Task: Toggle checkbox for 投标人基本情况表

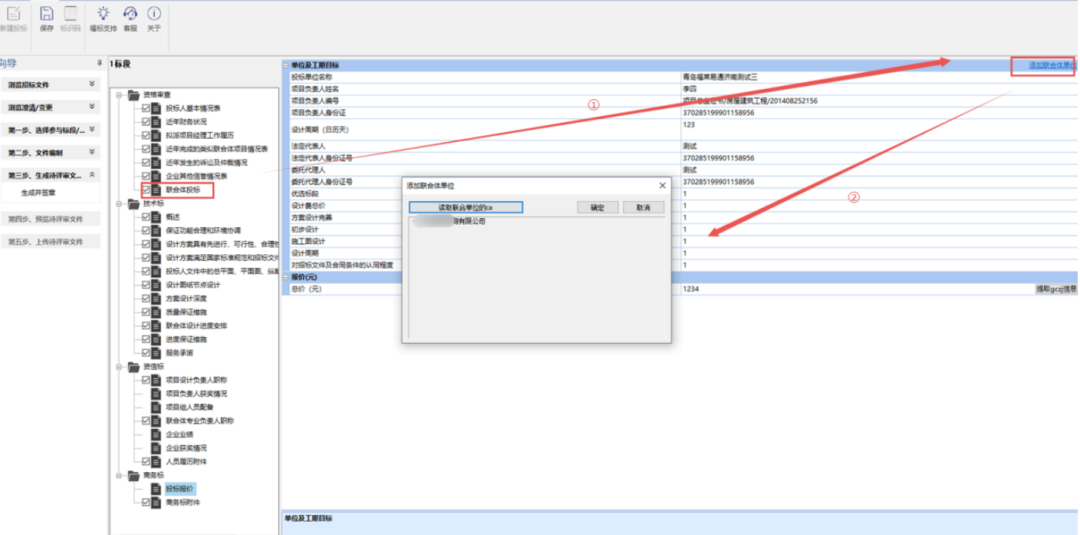Action: 145,109
